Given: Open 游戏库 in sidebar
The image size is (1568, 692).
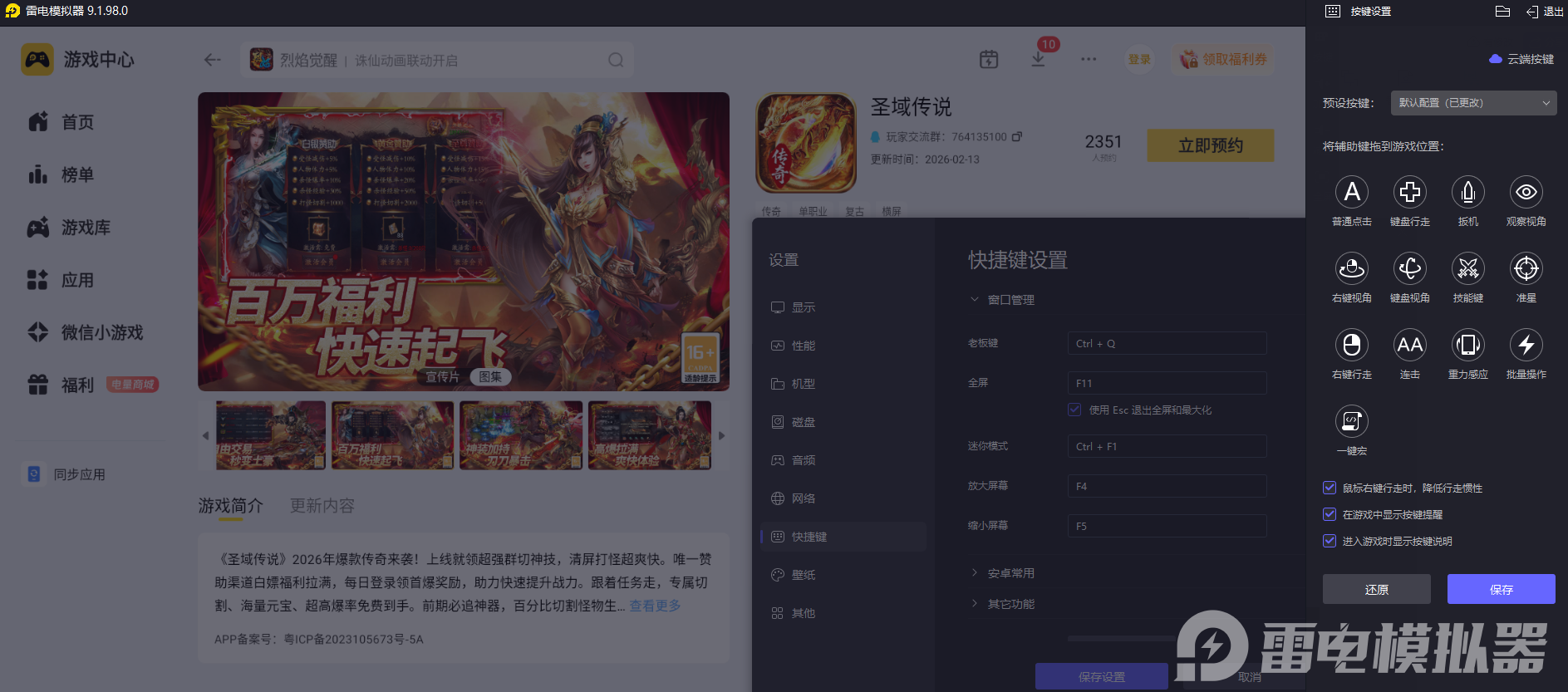Looking at the screenshot, I should (x=69, y=227).
